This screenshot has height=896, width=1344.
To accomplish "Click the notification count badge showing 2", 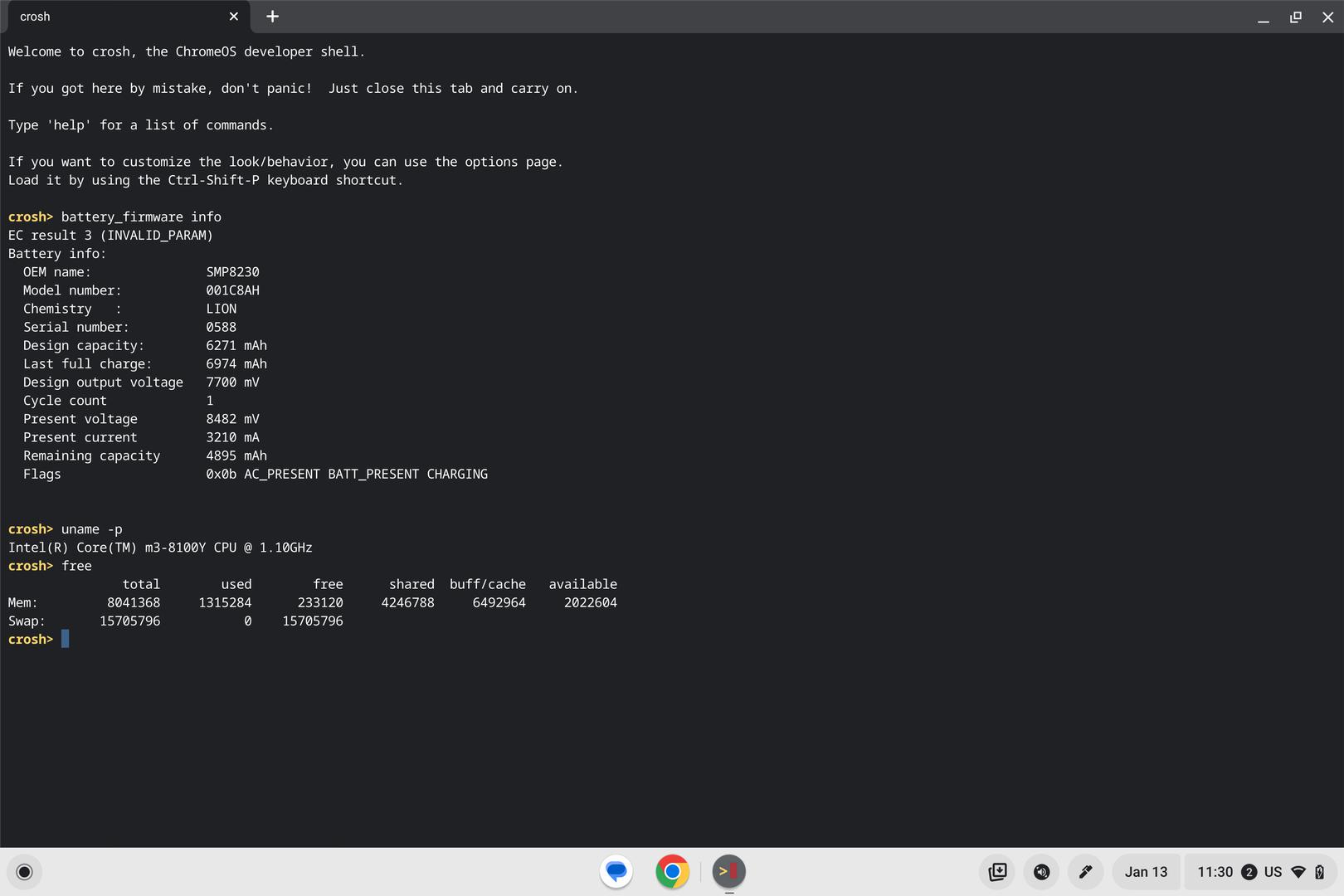I will click(1249, 872).
